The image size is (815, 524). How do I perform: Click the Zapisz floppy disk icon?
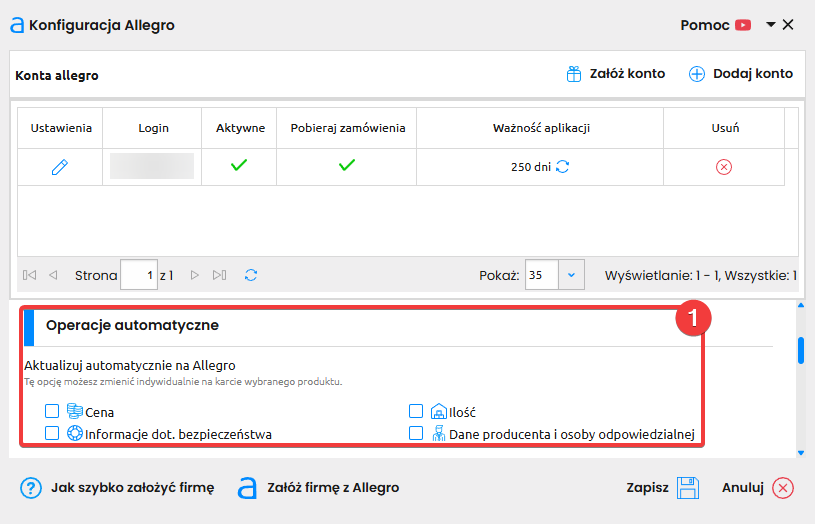[x=688, y=488]
